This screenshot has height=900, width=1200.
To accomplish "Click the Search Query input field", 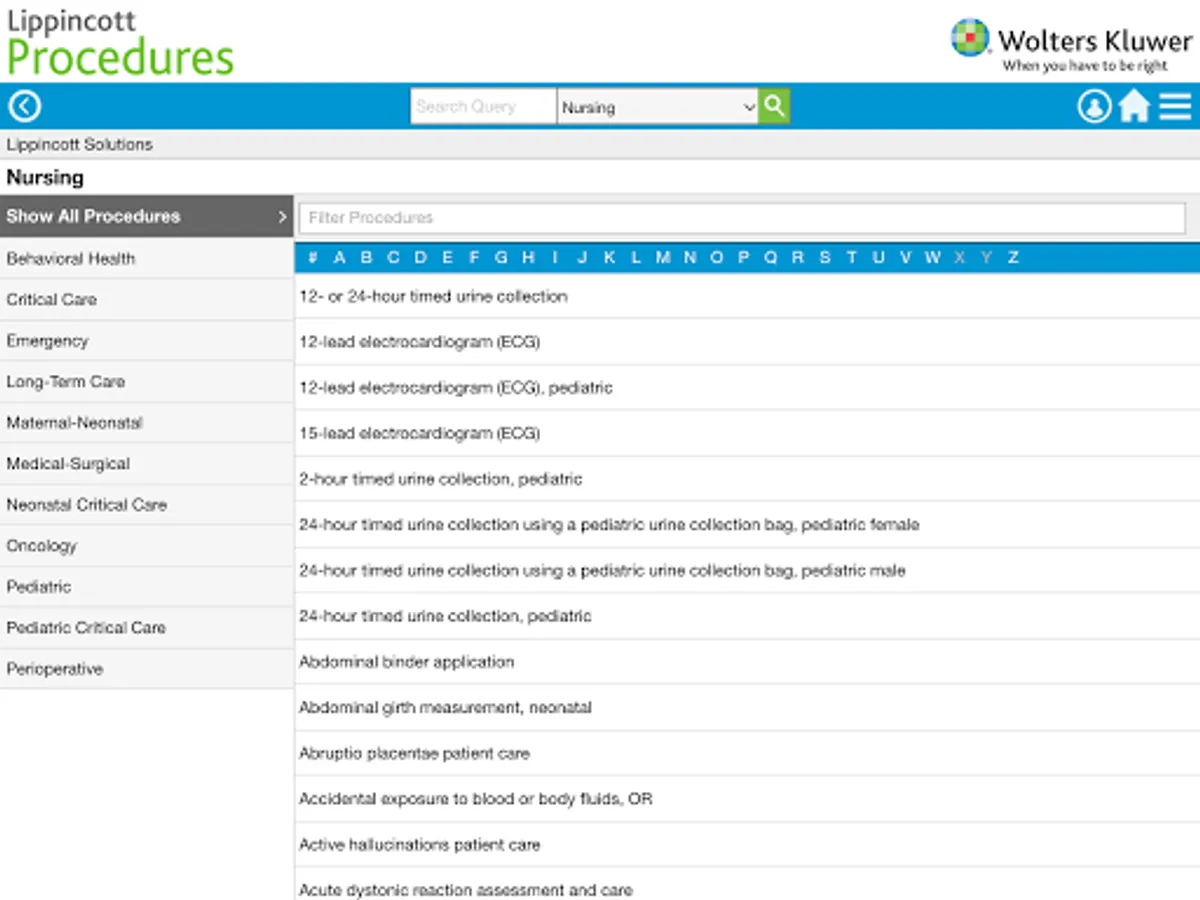I will pyautogui.click(x=483, y=107).
